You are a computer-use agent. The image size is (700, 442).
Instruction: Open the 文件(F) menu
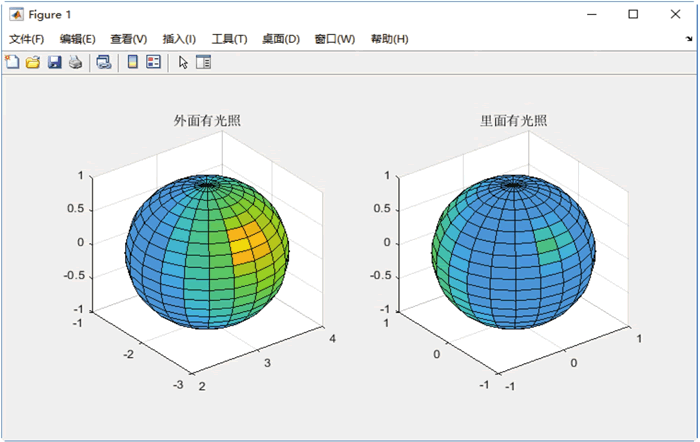(x=26, y=39)
